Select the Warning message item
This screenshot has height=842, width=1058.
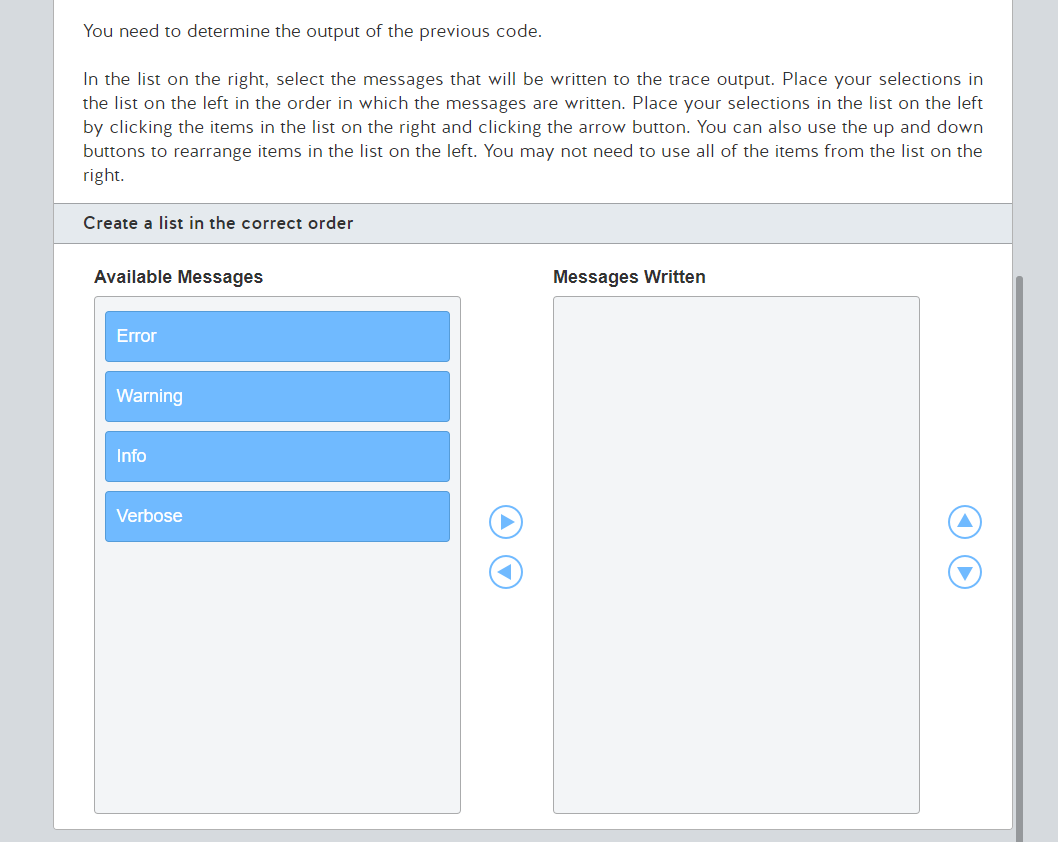tap(277, 396)
